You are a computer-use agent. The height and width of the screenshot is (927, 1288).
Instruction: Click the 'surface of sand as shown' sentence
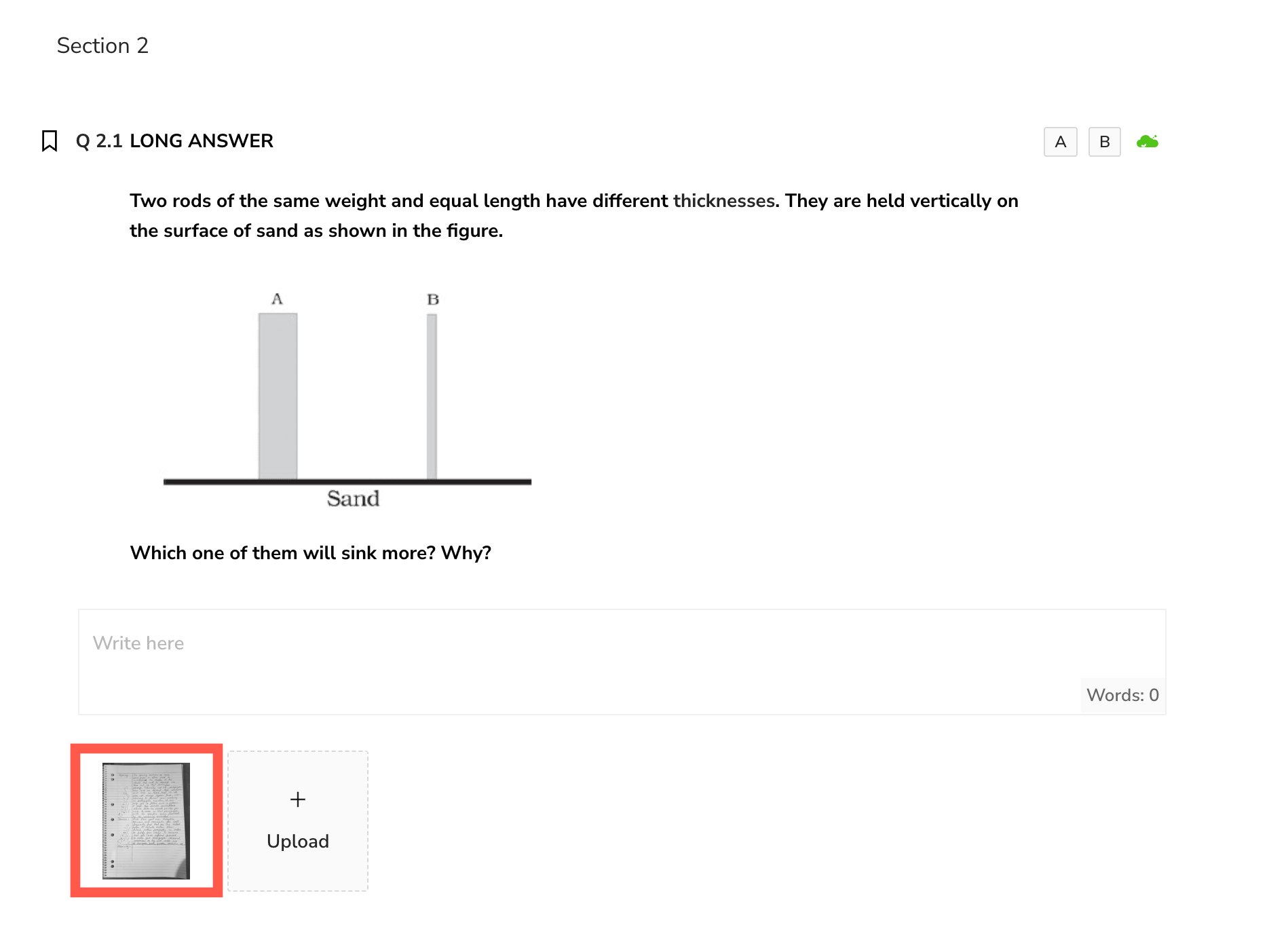316,231
